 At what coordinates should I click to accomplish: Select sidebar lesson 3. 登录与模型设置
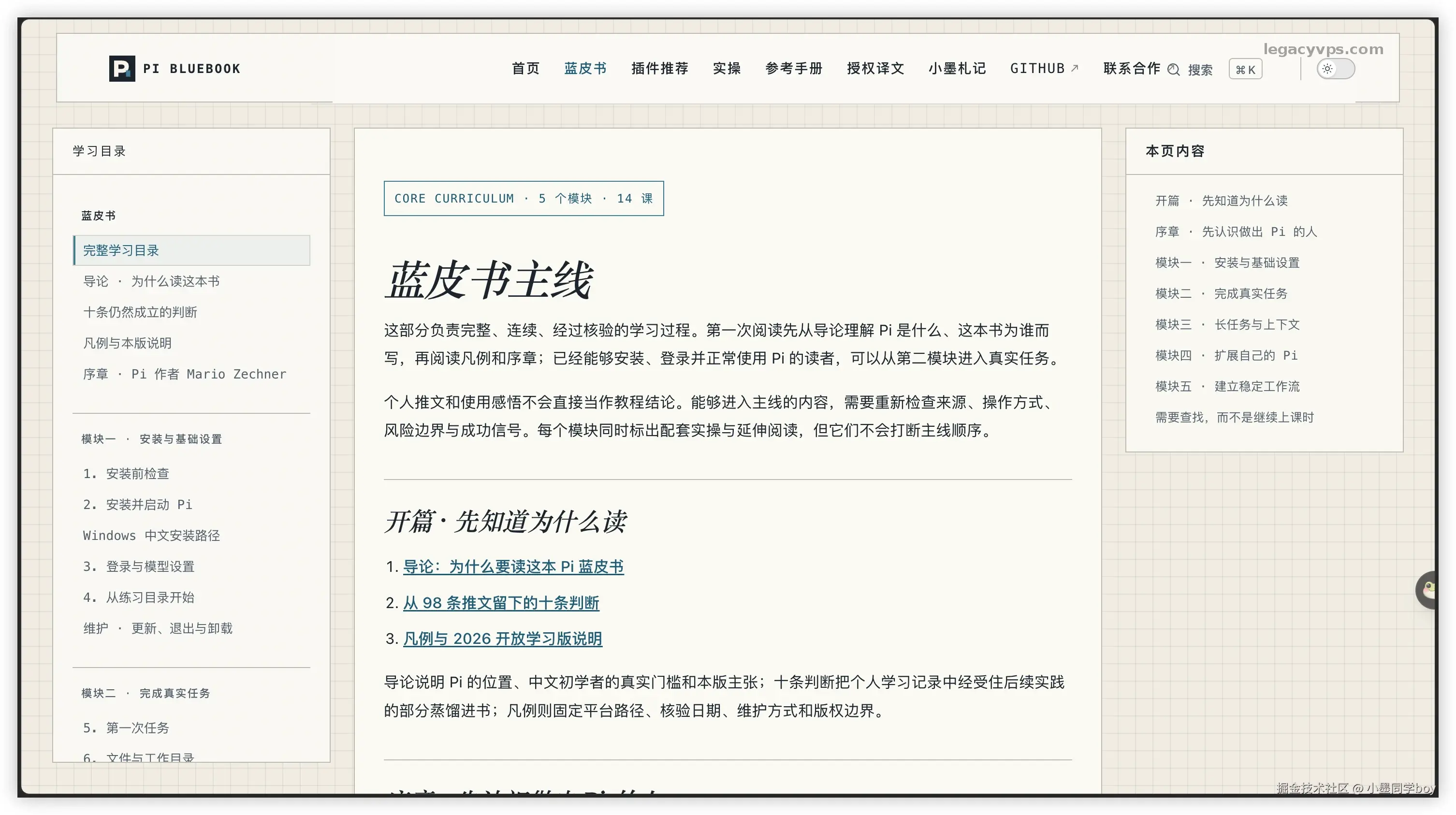(138, 567)
